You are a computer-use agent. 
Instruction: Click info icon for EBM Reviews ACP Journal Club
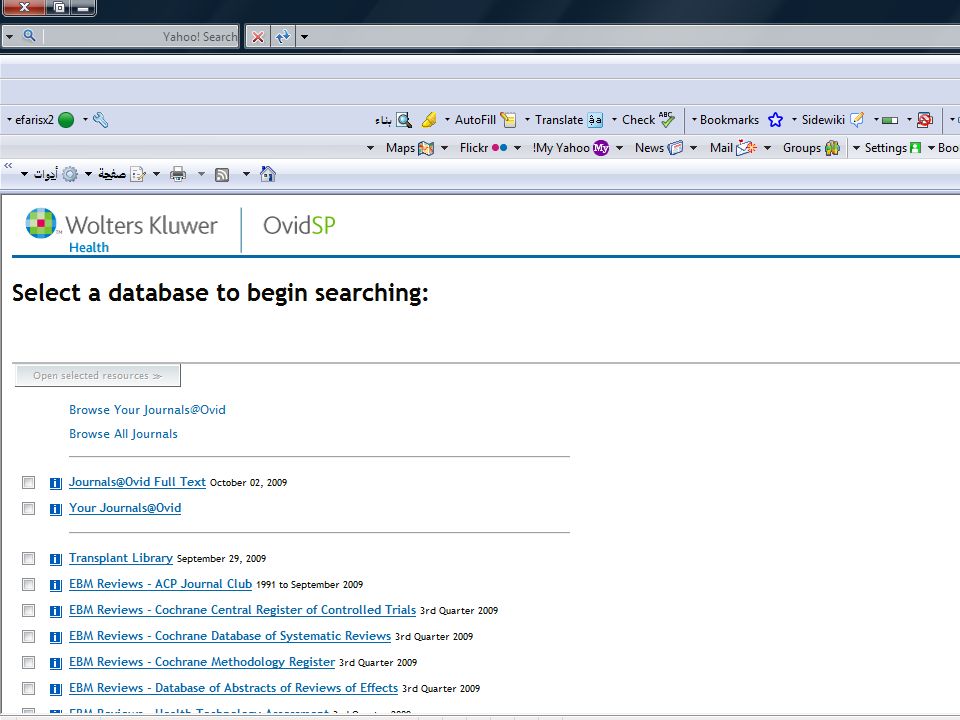point(56,585)
